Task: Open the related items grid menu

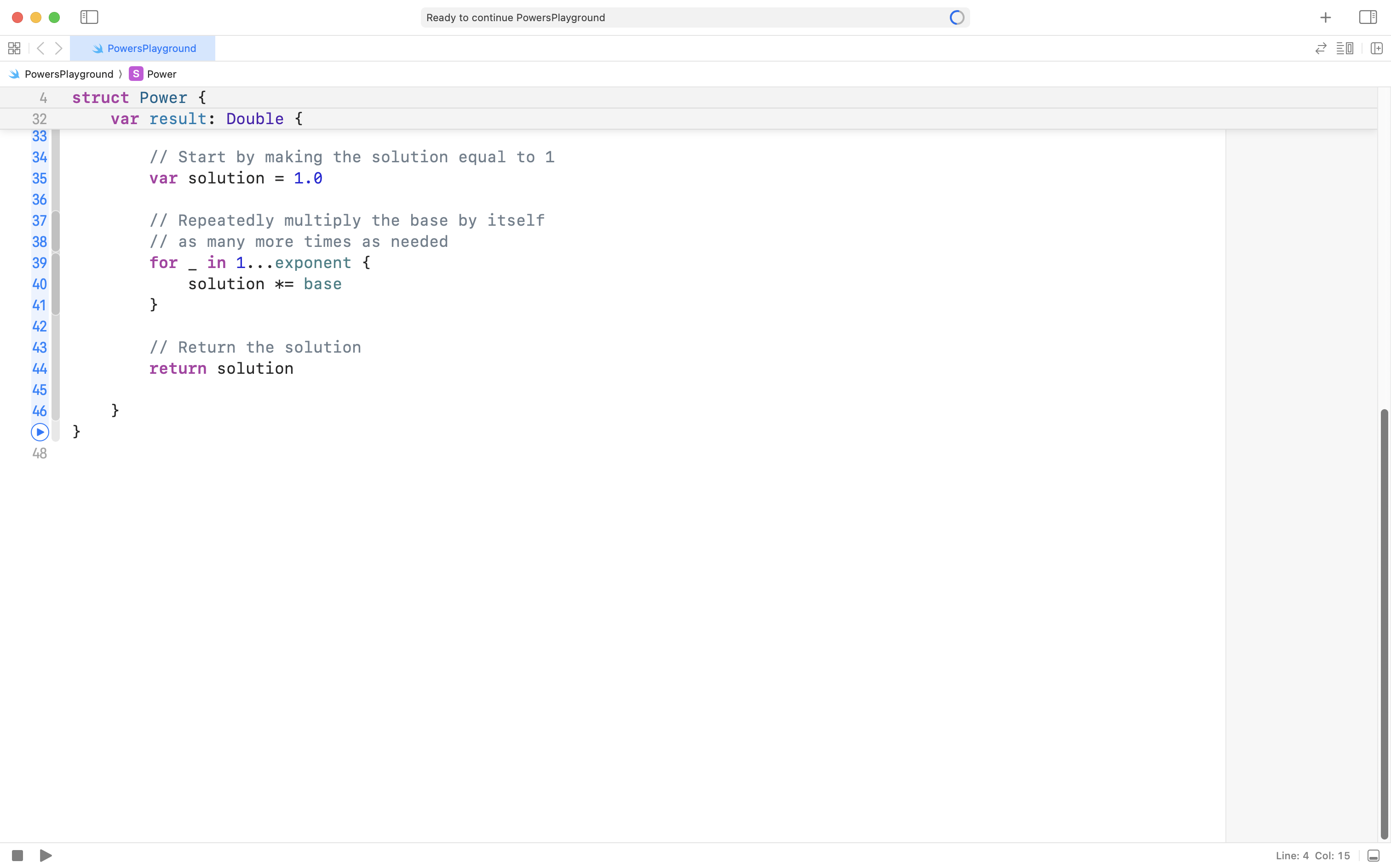Action: click(x=14, y=48)
